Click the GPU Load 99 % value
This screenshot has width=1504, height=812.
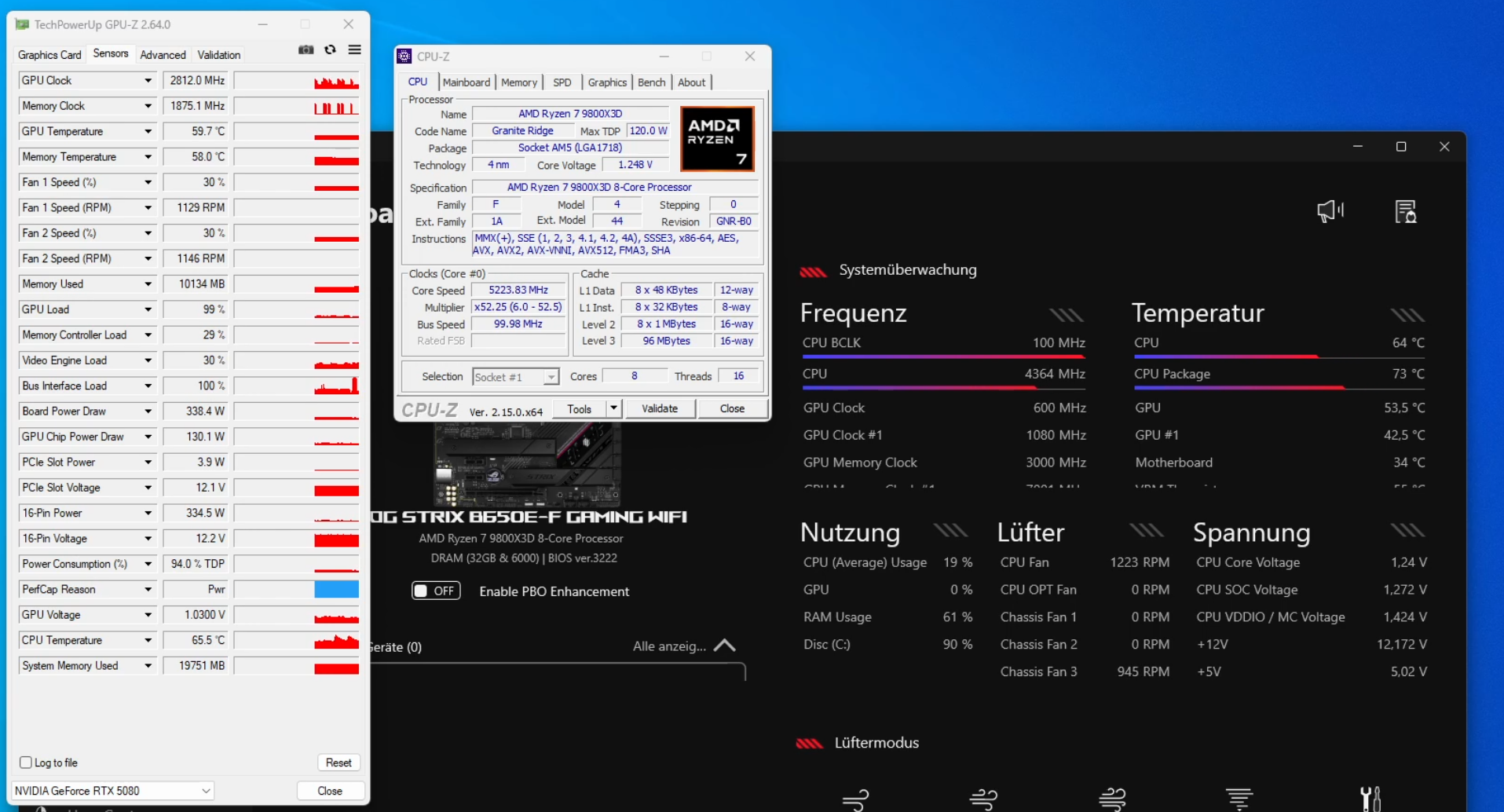point(196,309)
